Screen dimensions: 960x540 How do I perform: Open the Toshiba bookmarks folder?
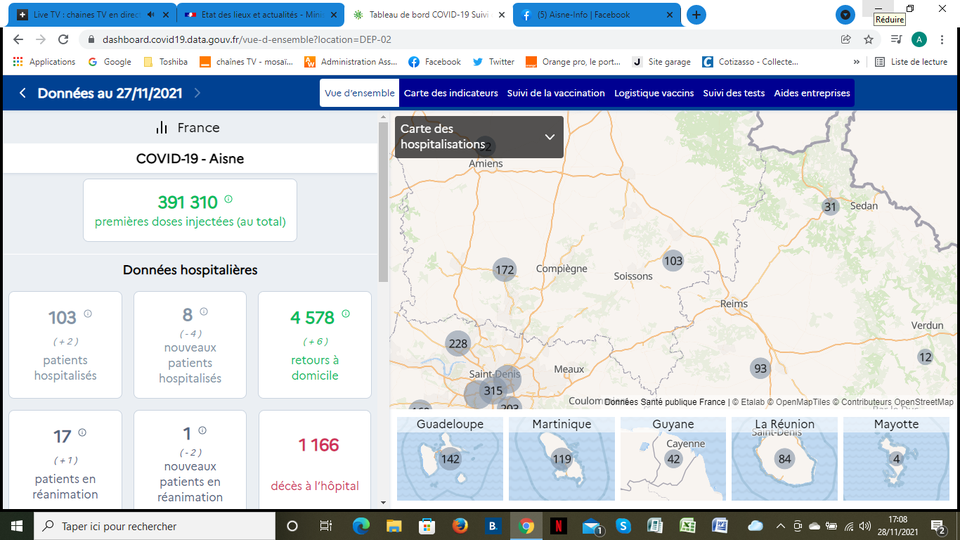point(165,62)
